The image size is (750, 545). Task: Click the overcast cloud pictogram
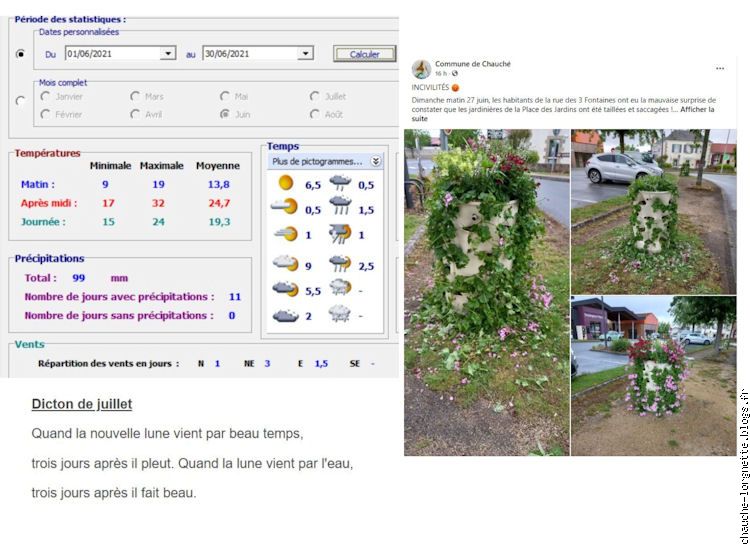(285, 316)
